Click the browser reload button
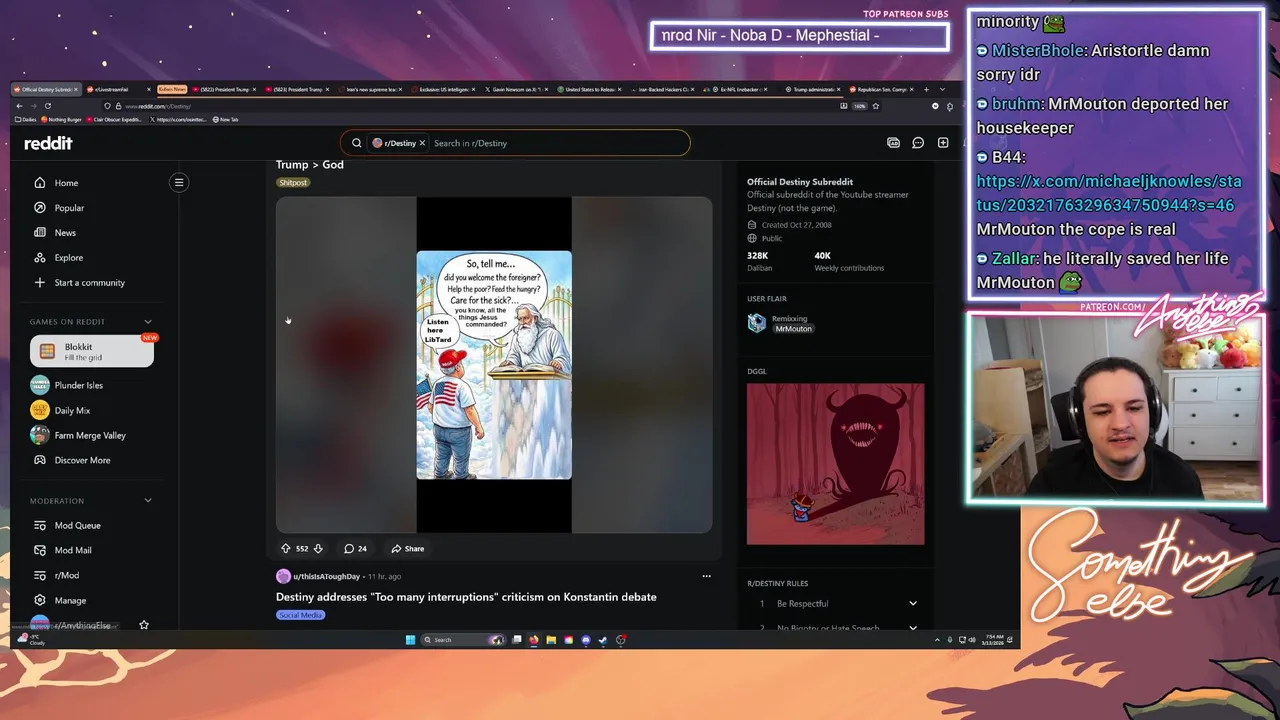The height and width of the screenshot is (720, 1280). [x=47, y=106]
